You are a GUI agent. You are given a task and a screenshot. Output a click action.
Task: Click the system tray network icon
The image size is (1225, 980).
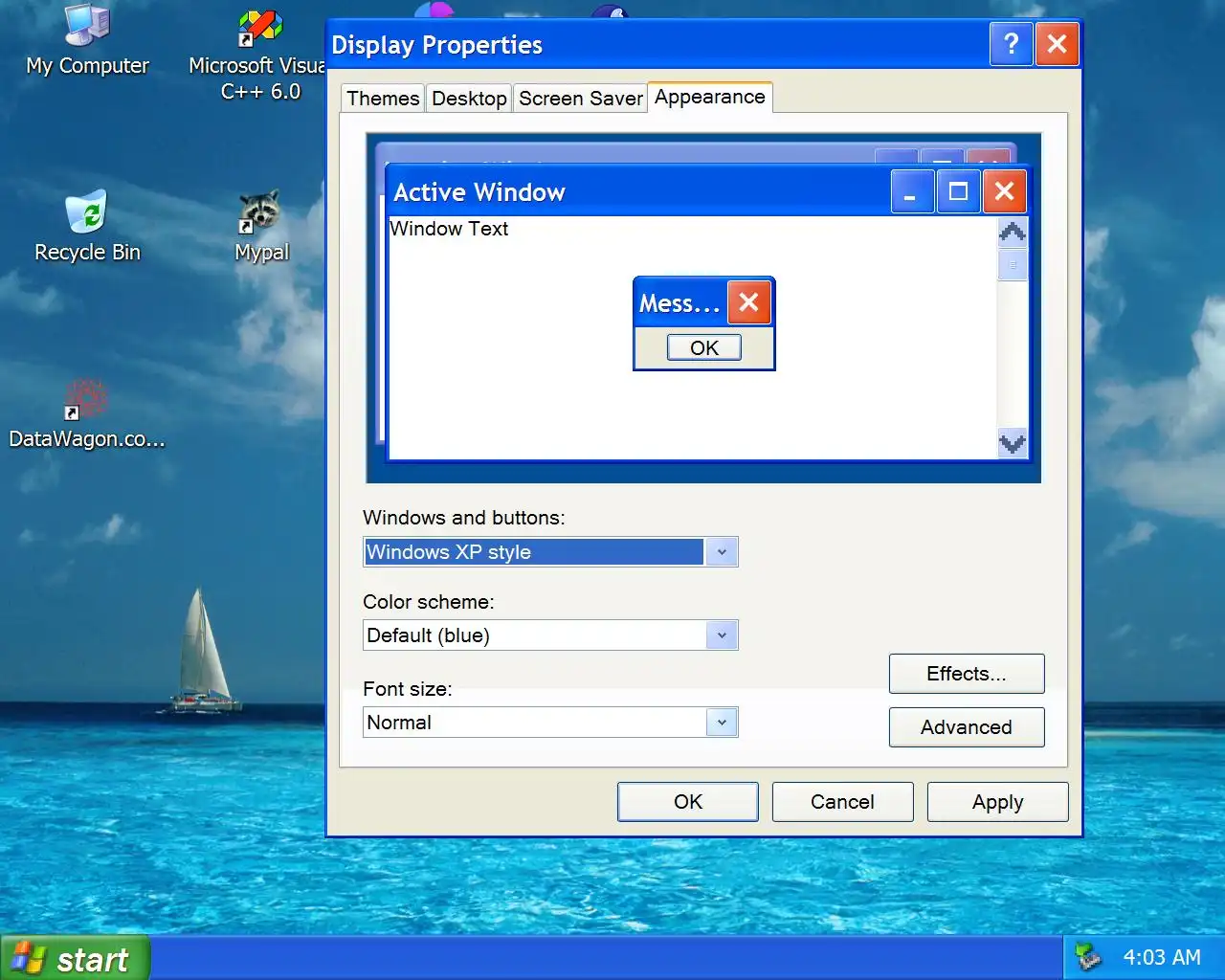coord(1087,957)
